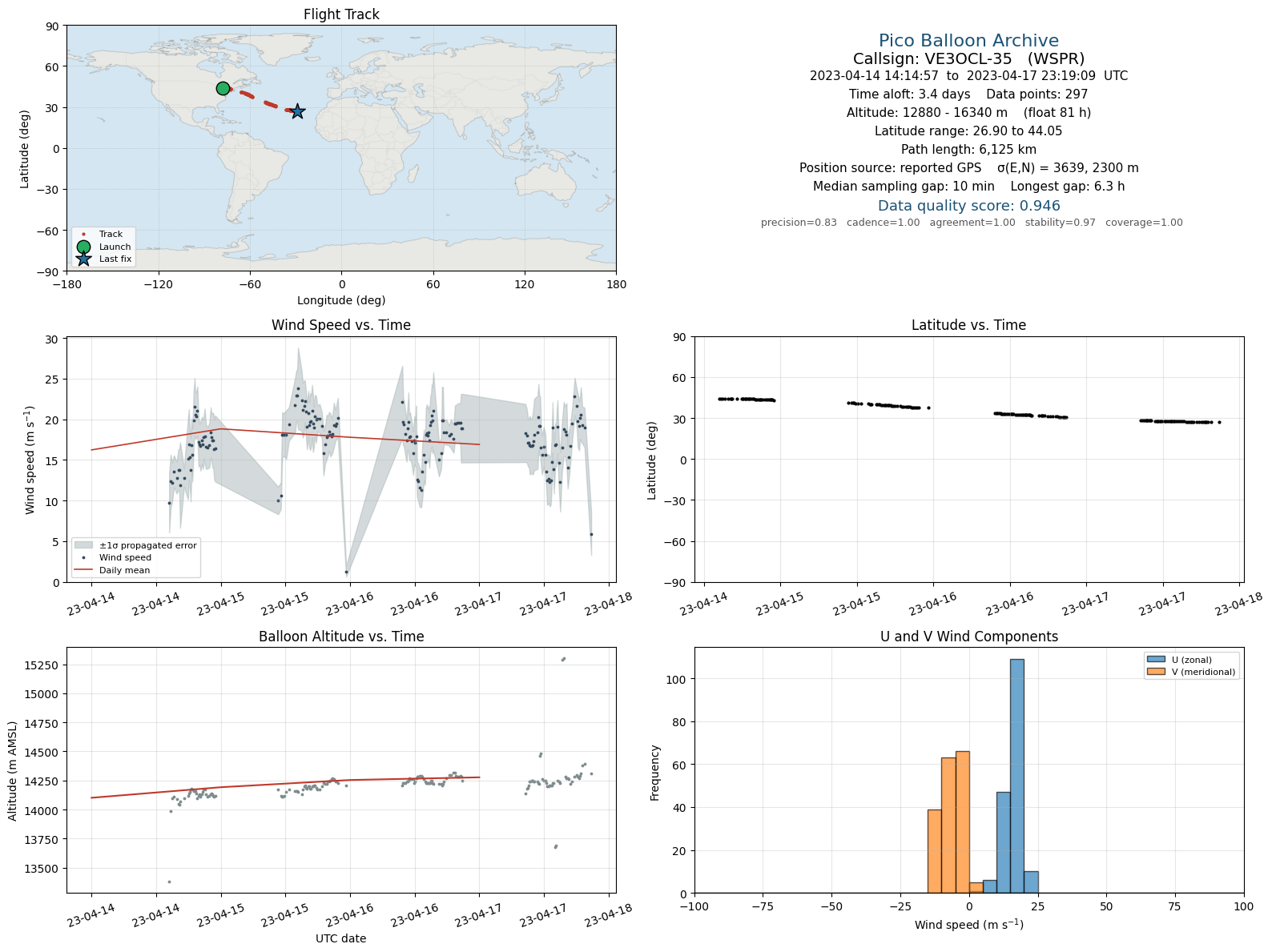Image resolution: width=1272 pixels, height=952 pixels.
Task: Click the Wind speed dot in the wind legend
Action: (83, 557)
